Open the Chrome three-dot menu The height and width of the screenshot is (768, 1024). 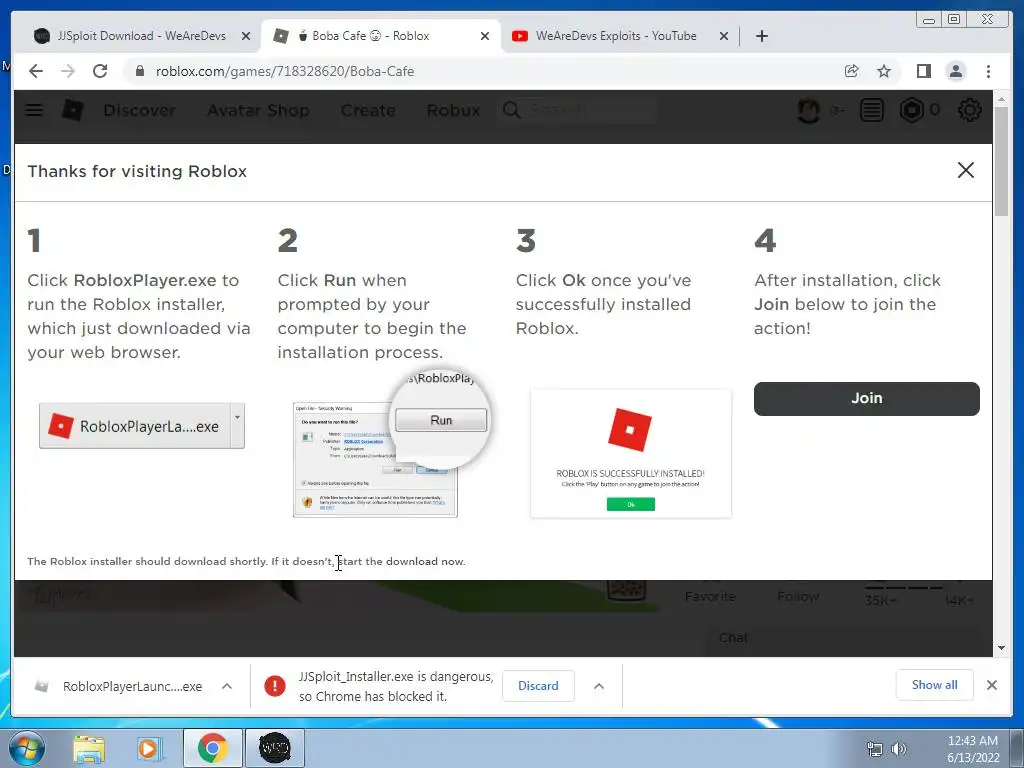click(988, 71)
